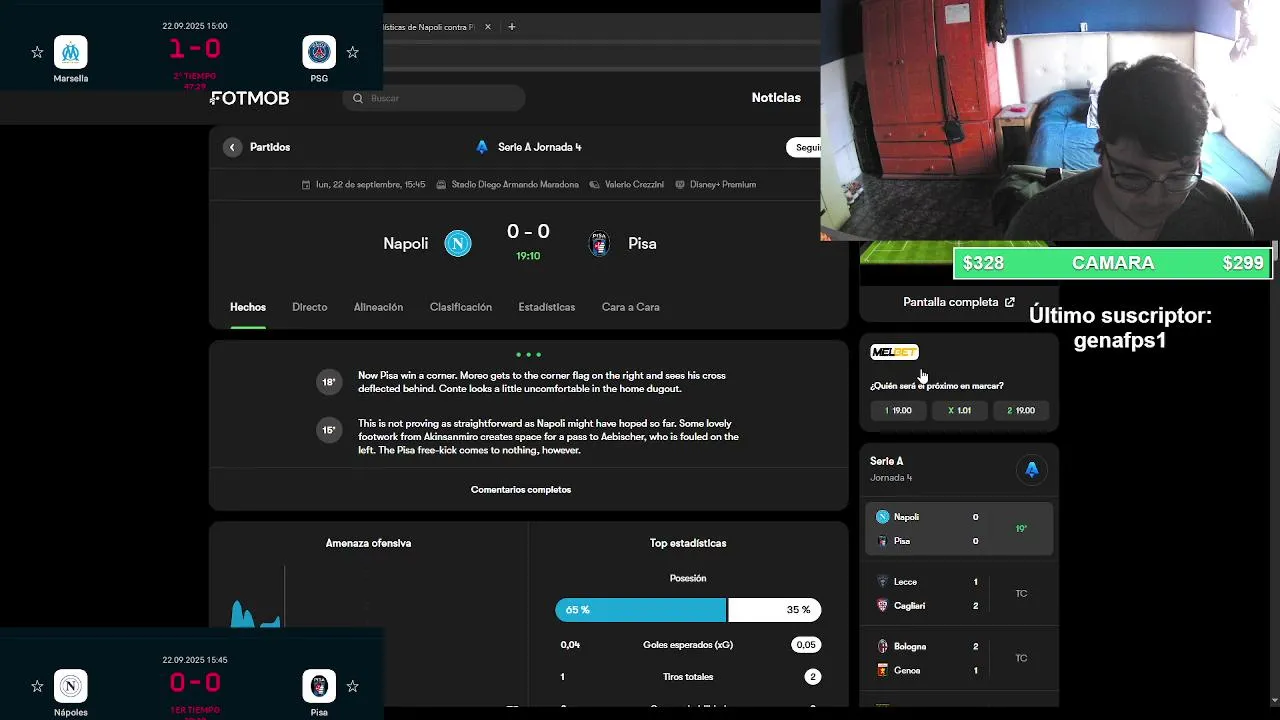The width and height of the screenshot is (1280, 720).
Task: Select the 18' commentary minute marker
Action: pyautogui.click(x=329, y=382)
